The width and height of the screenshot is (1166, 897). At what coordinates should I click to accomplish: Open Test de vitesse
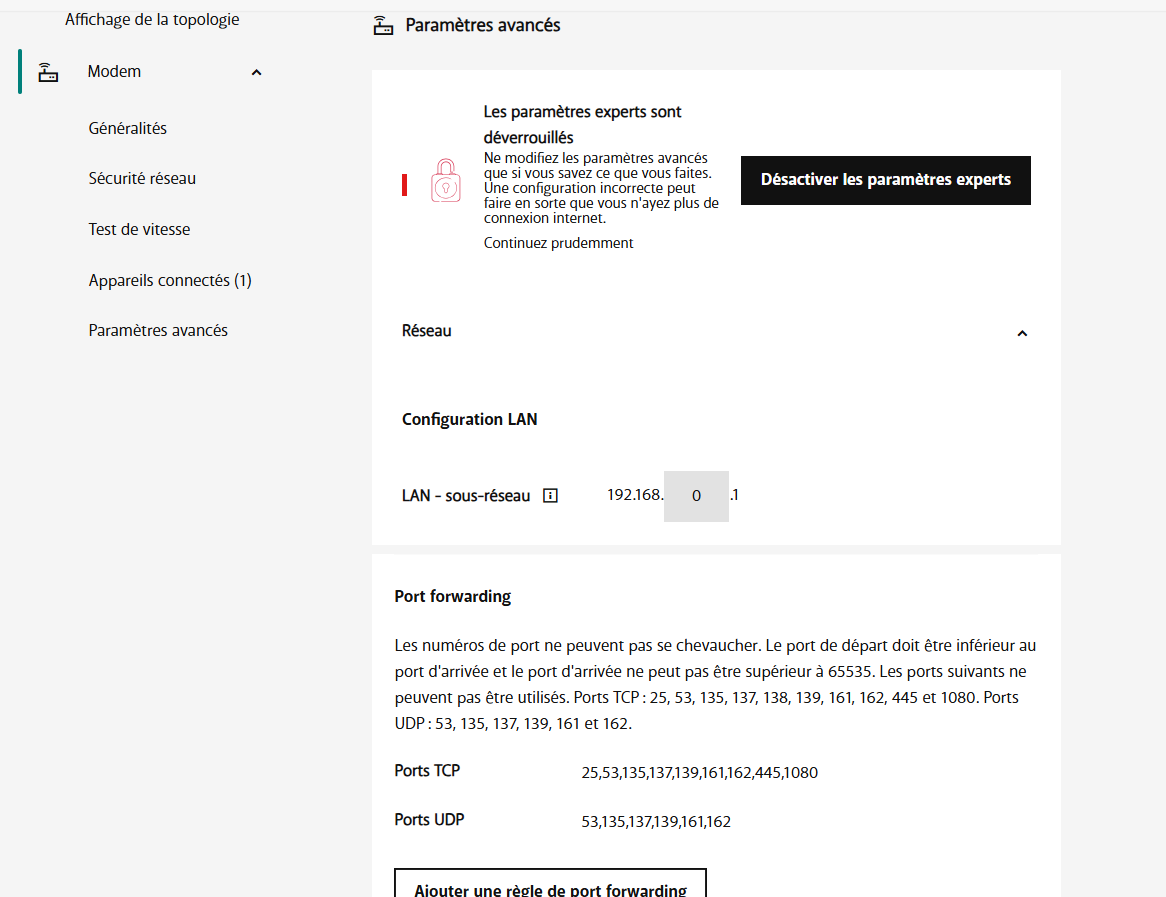pos(139,229)
